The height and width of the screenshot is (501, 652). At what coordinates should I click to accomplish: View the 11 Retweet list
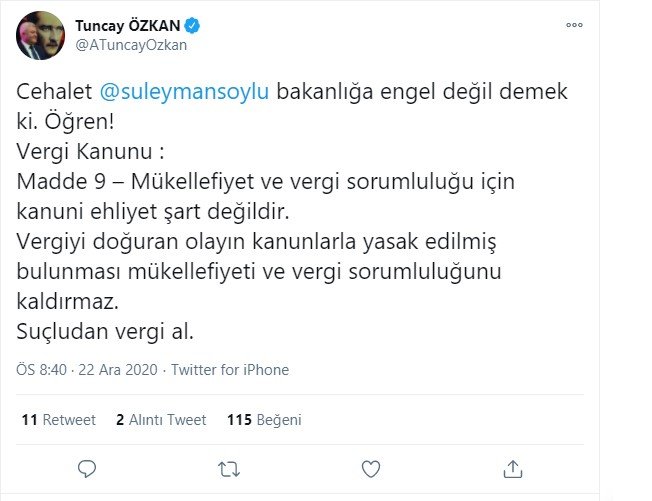click(59, 420)
